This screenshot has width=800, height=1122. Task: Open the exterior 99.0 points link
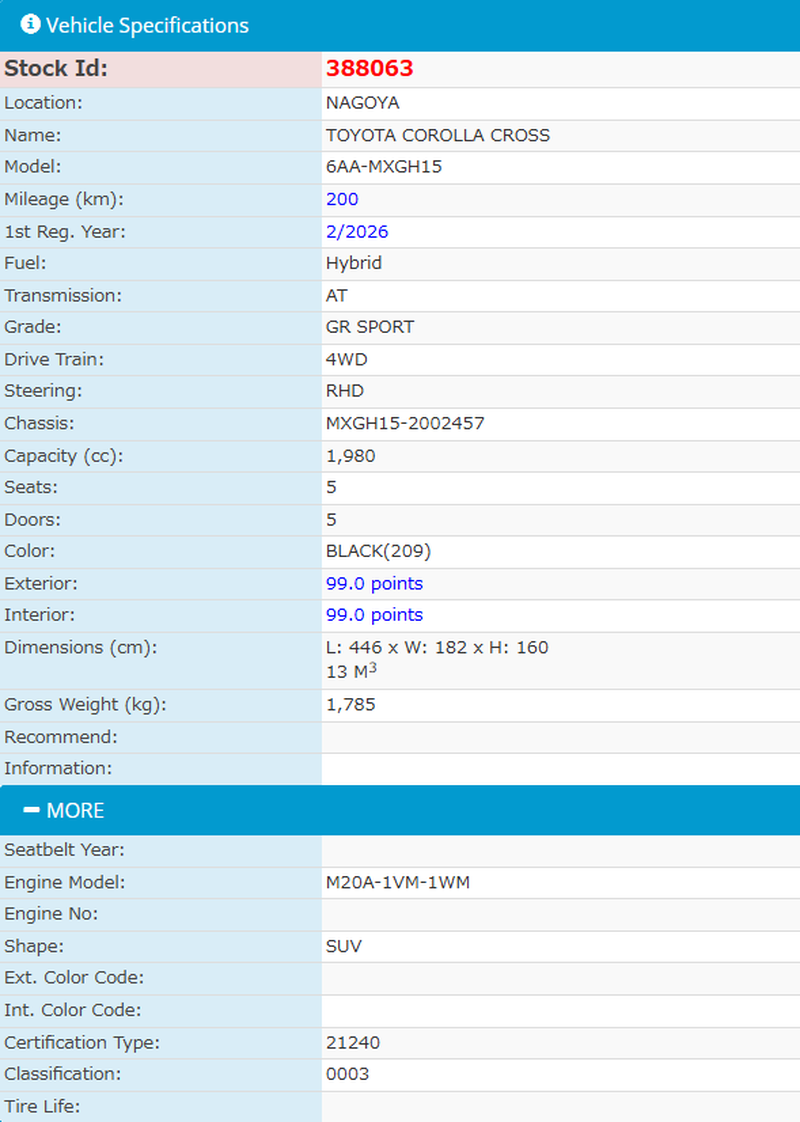click(374, 583)
